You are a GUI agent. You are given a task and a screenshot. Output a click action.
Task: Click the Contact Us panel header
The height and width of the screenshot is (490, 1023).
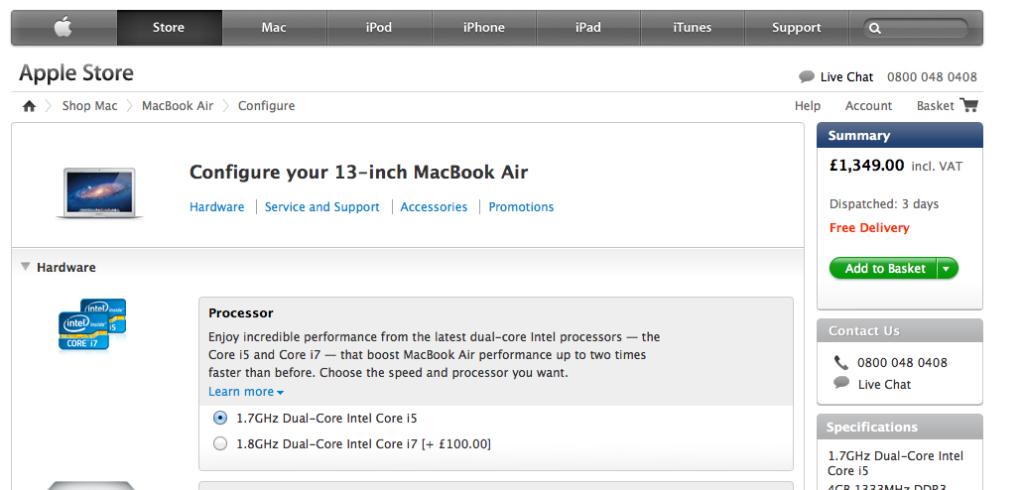[x=900, y=331]
